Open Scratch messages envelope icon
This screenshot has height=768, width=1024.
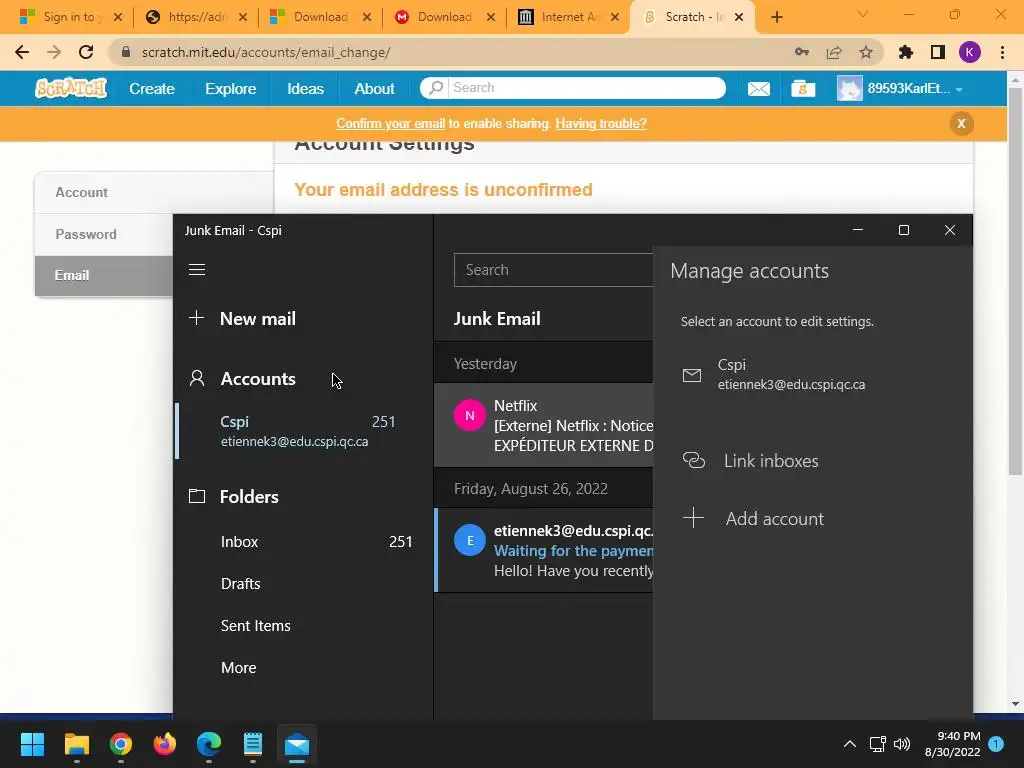click(x=758, y=88)
